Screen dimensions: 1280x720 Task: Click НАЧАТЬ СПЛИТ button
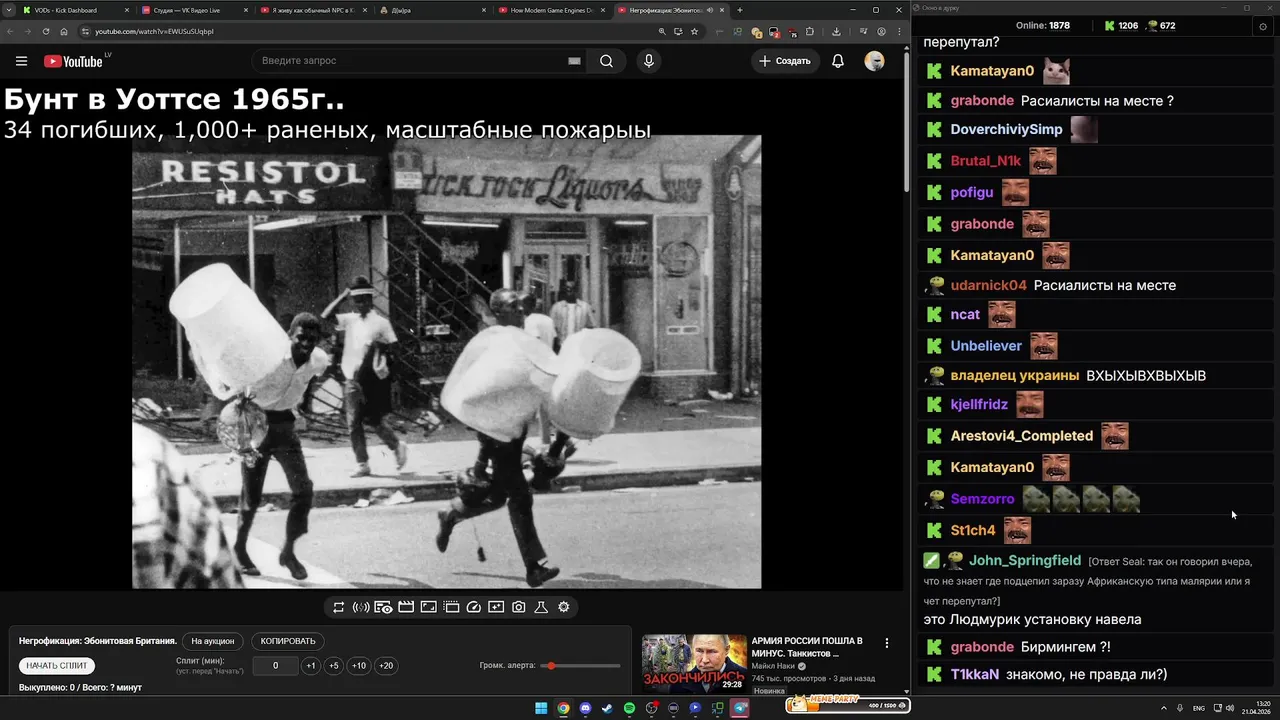coord(57,666)
